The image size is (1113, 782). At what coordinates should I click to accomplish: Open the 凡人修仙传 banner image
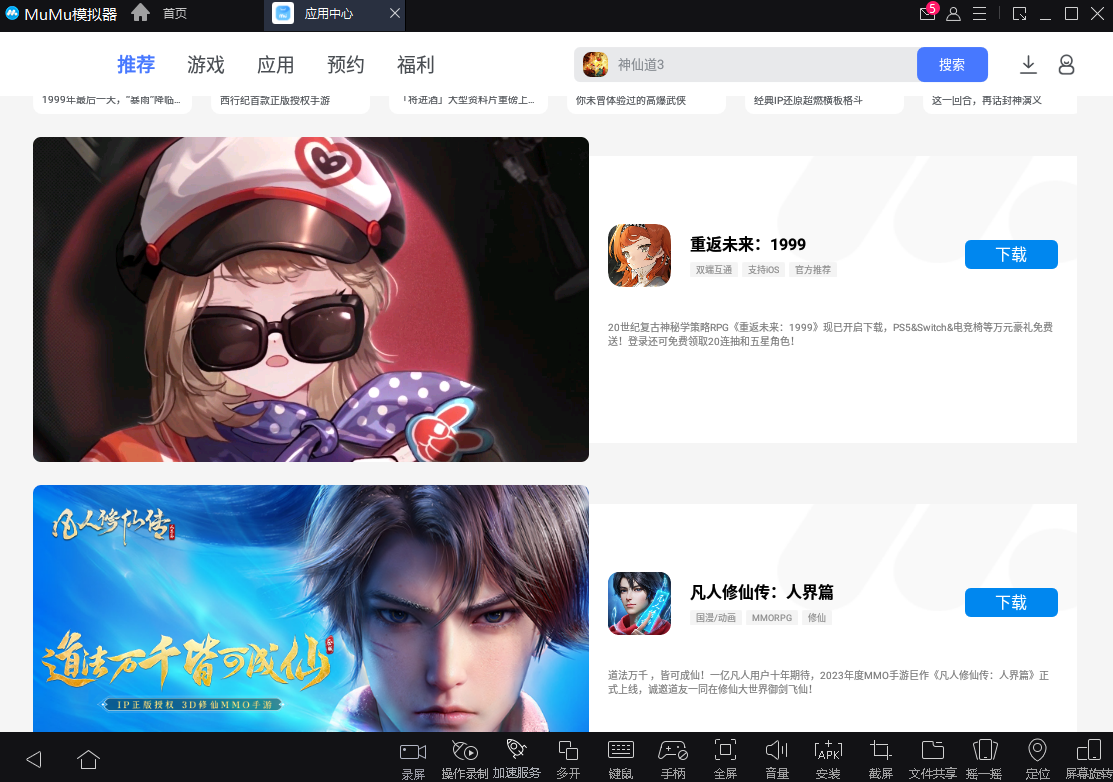click(311, 608)
